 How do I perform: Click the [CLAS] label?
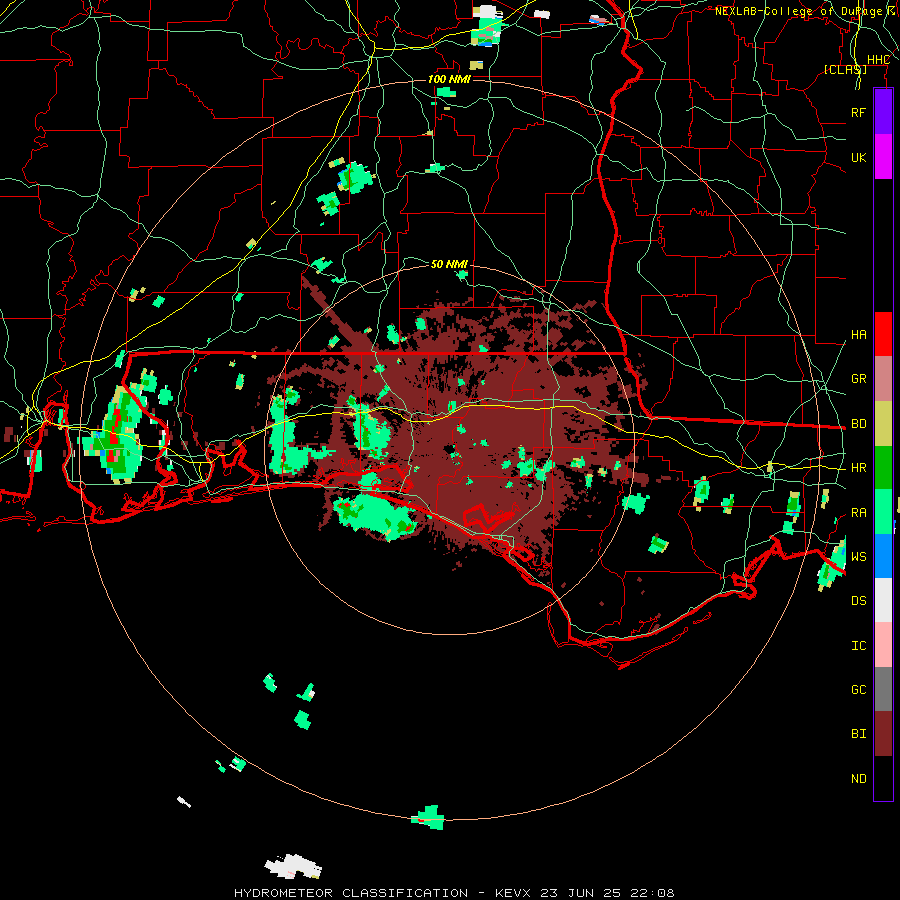(x=845, y=69)
